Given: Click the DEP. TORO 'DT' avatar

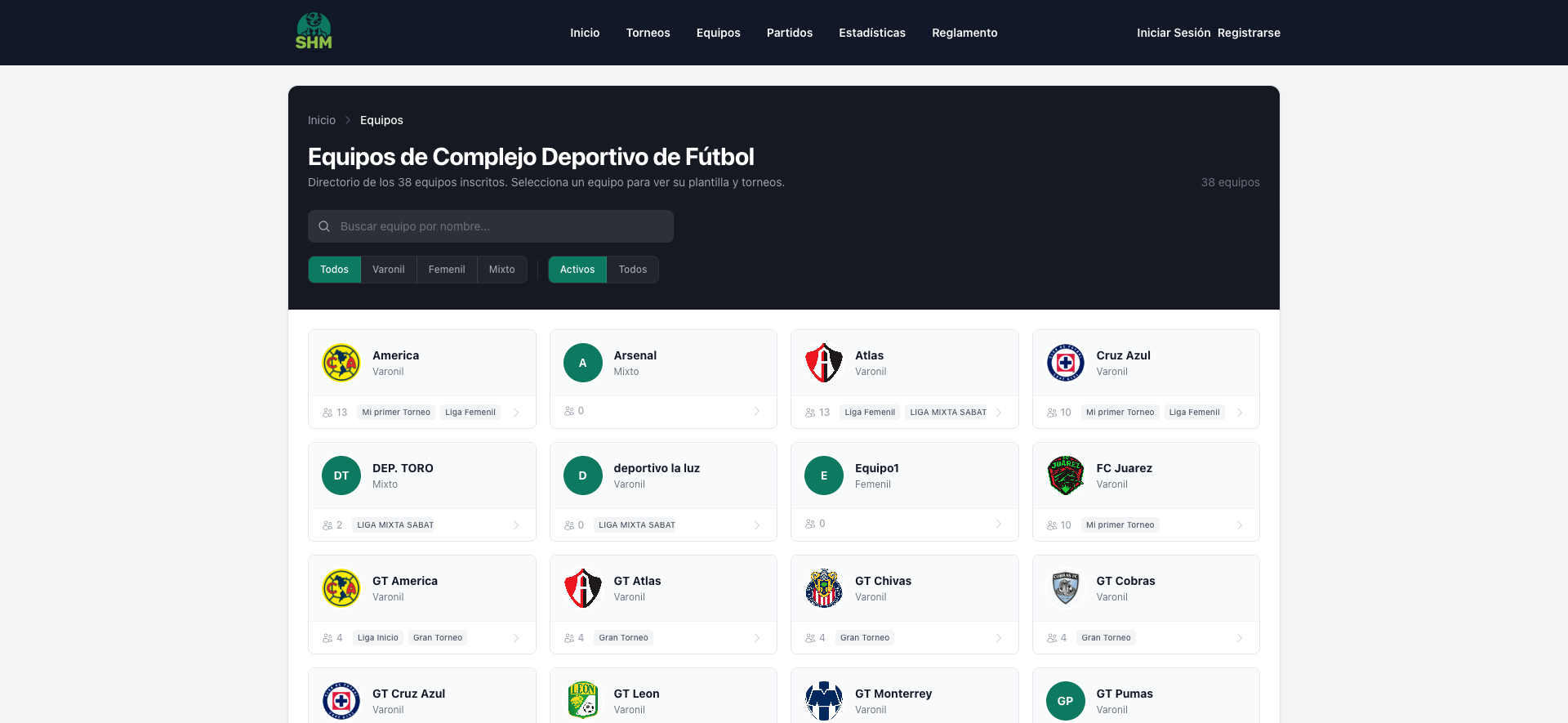Looking at the screenshot, I should tap(341, 475).
